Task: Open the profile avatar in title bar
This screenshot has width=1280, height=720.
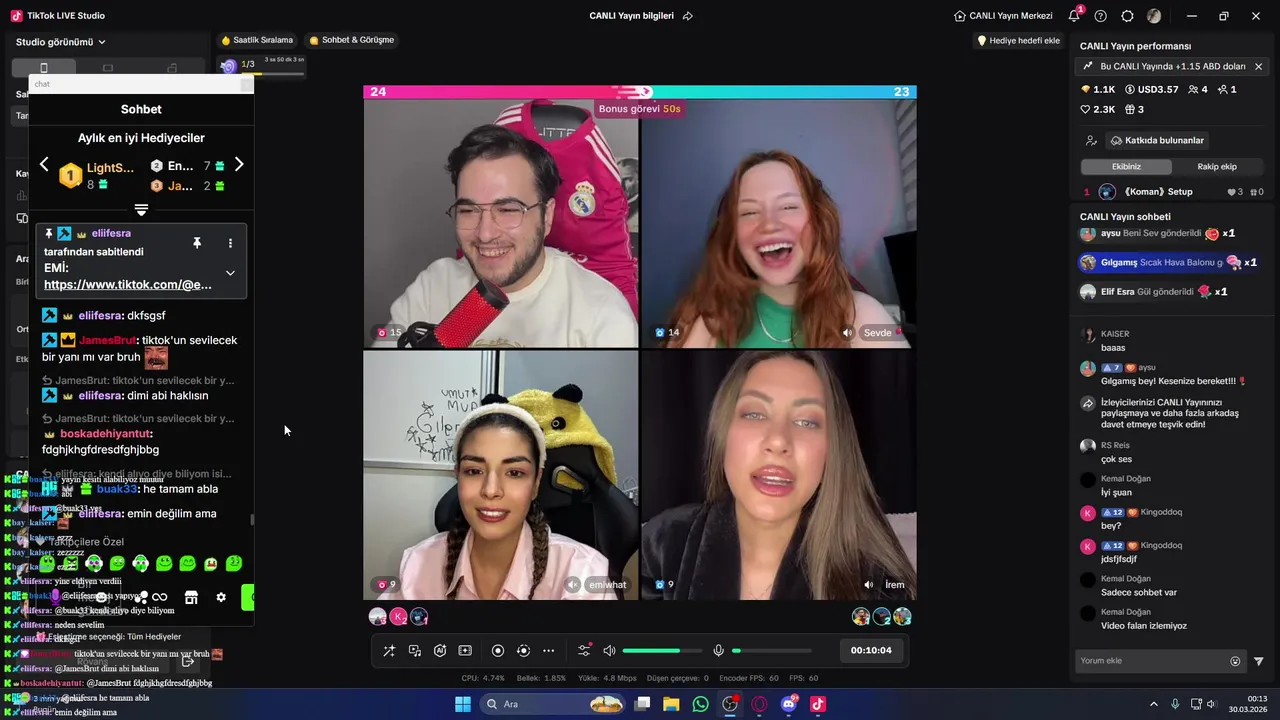Action: pyautogui.click(x=1154, y=16)
